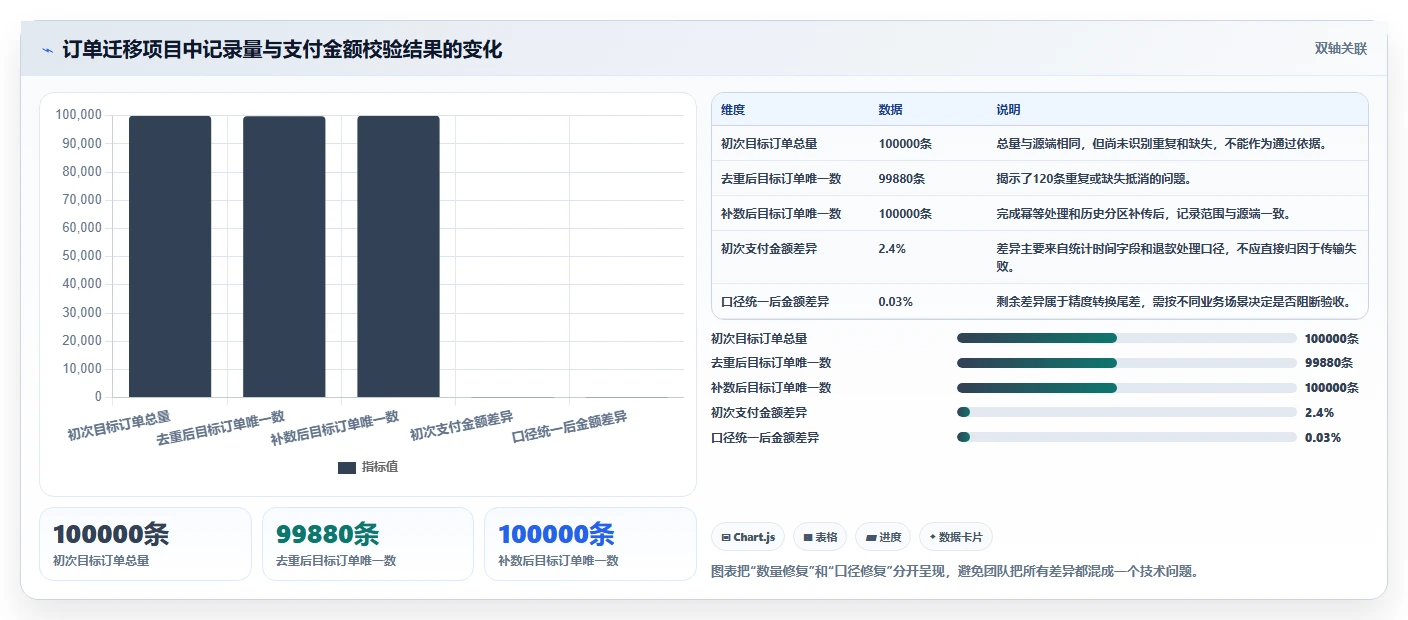The width and height of the screenshot is (1408, 620).
Task: Click the 进度 tag chip
Action: (x=883, y=537)
